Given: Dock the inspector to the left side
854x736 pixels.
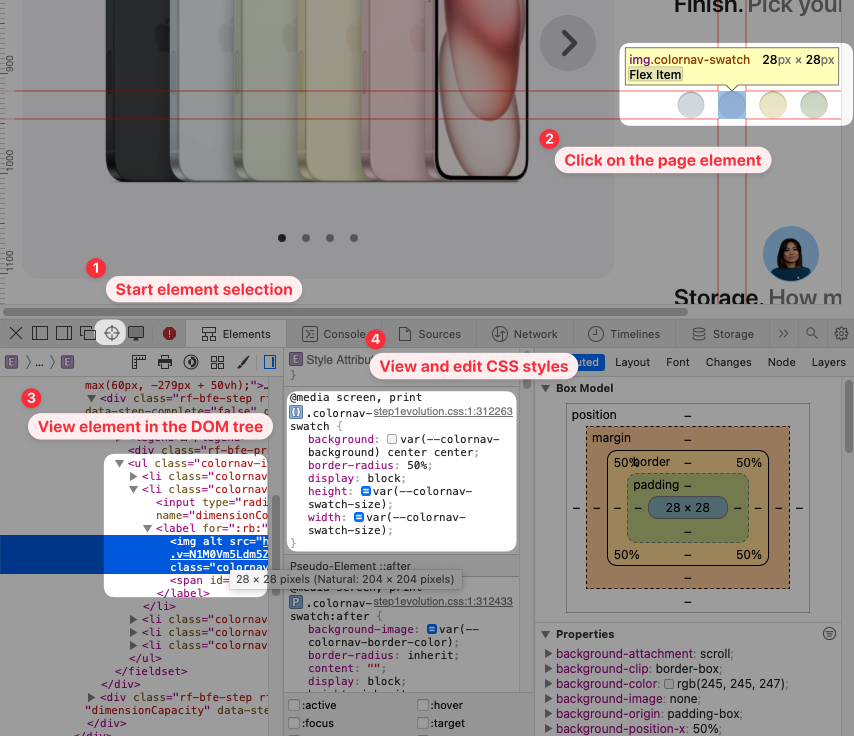Looking at the screenshot, I should point(40,333).
